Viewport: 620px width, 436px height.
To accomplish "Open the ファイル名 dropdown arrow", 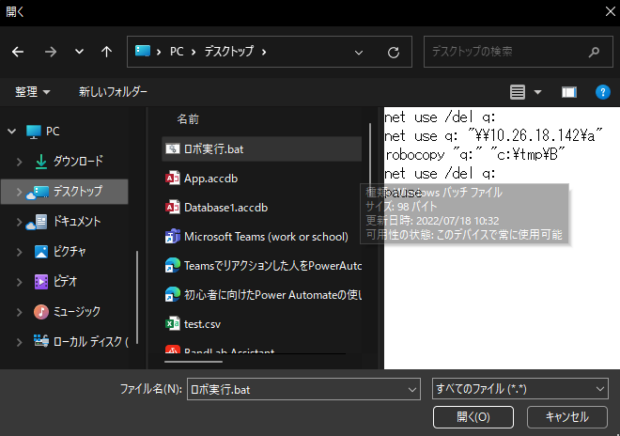I will [412, 390].
